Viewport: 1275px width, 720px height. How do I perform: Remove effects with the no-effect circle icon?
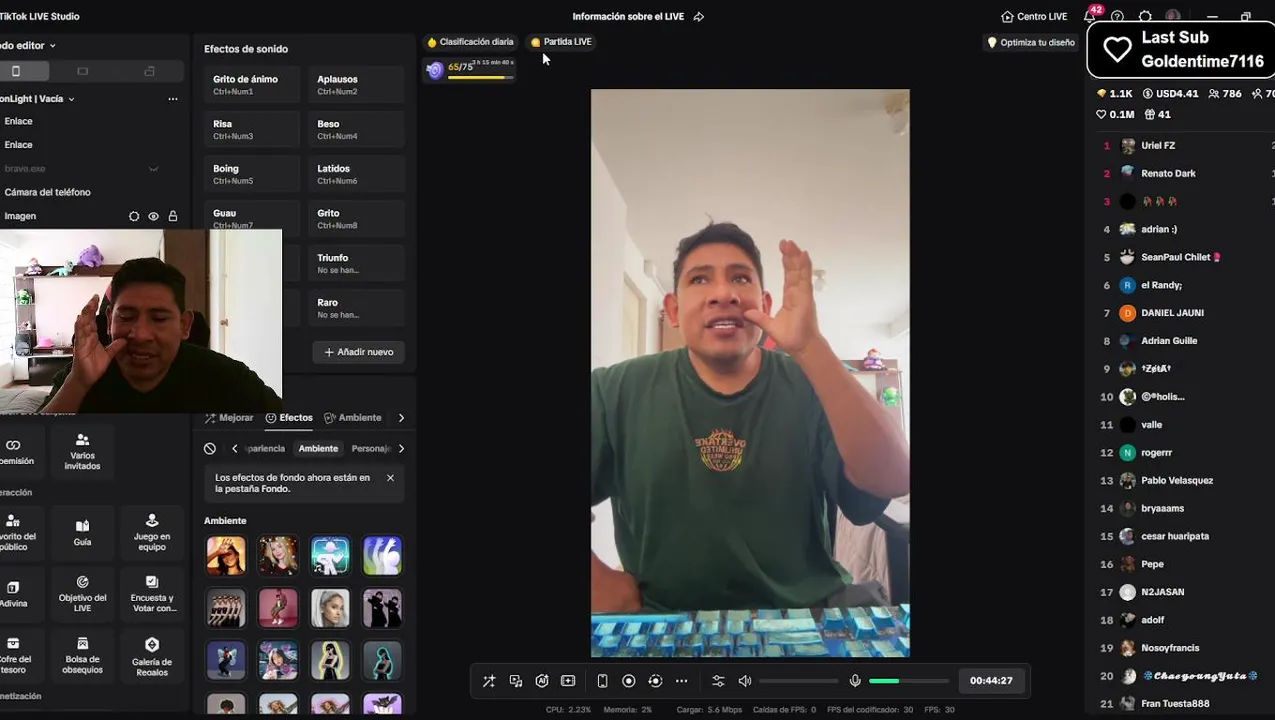tap(210, 449)
